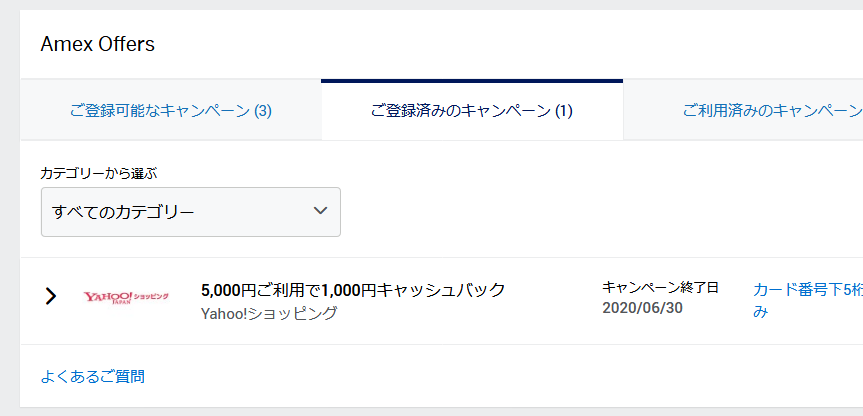This screenshot has height=416, width=863.
Task: Click the すべてのカテゴリー text in the selector
Action: [x=123, y=212]
